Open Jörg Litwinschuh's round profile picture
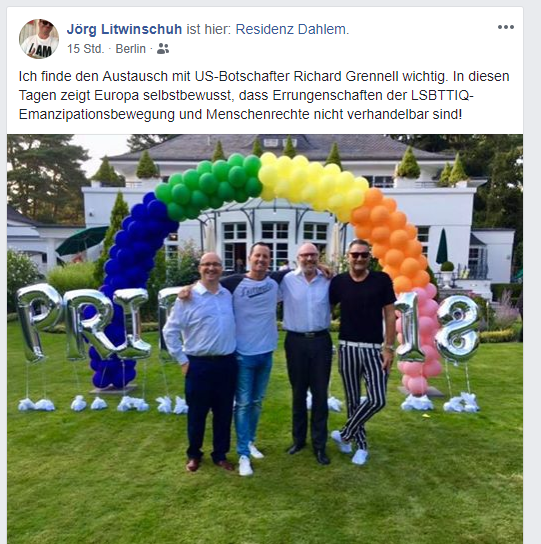Image resolution: width=541 pixels, height=544 pixels. pos(39,39)
